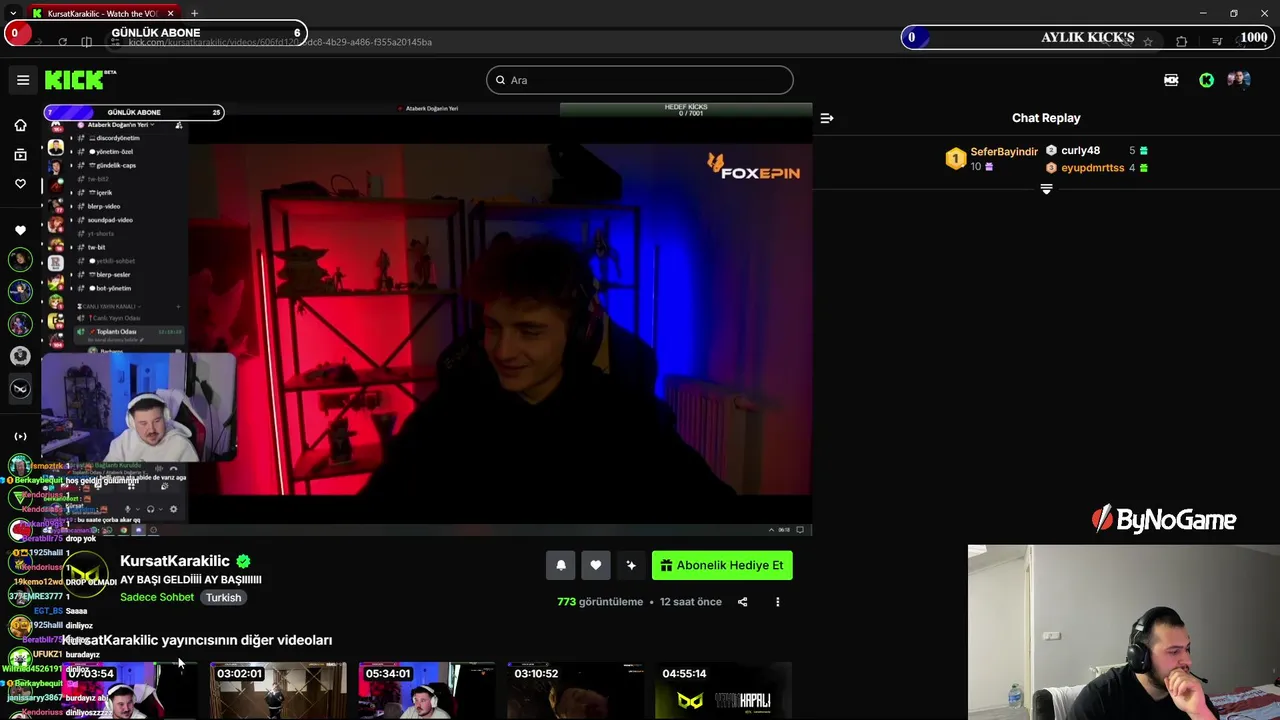
Task: Open the browser media control icon
Action: tap(1217, 42)
